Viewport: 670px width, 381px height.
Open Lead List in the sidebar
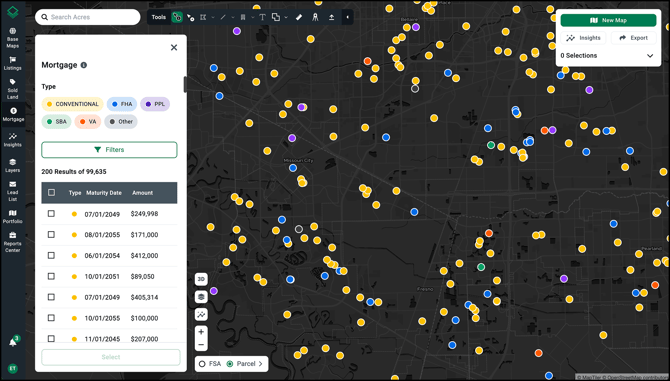tap(12, 191)
